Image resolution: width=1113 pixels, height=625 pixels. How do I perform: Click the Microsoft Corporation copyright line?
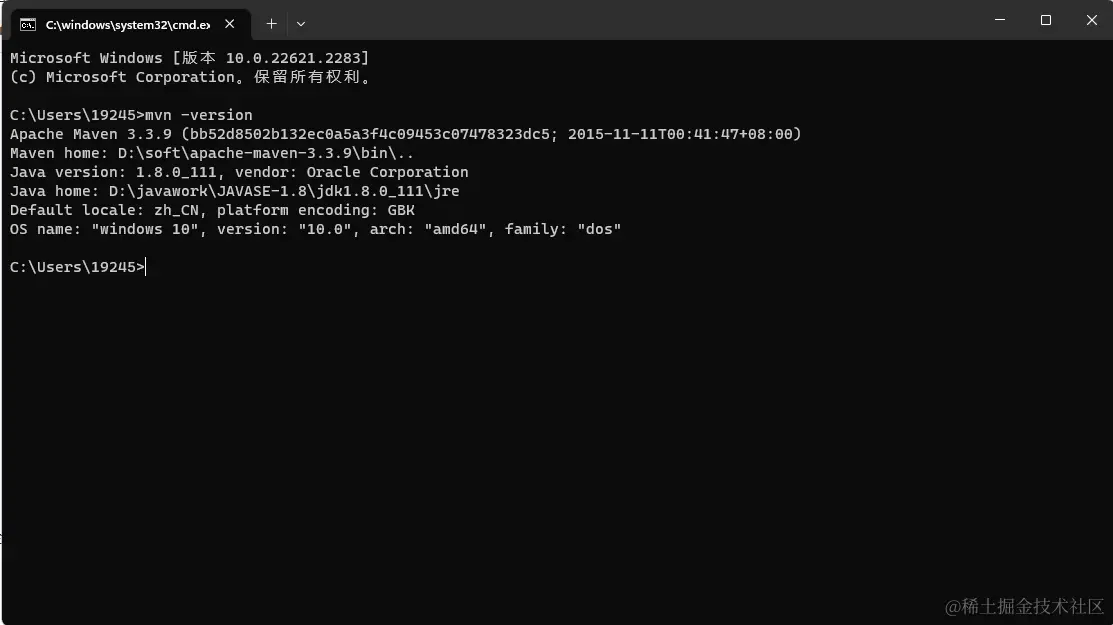tap(190, 77)
